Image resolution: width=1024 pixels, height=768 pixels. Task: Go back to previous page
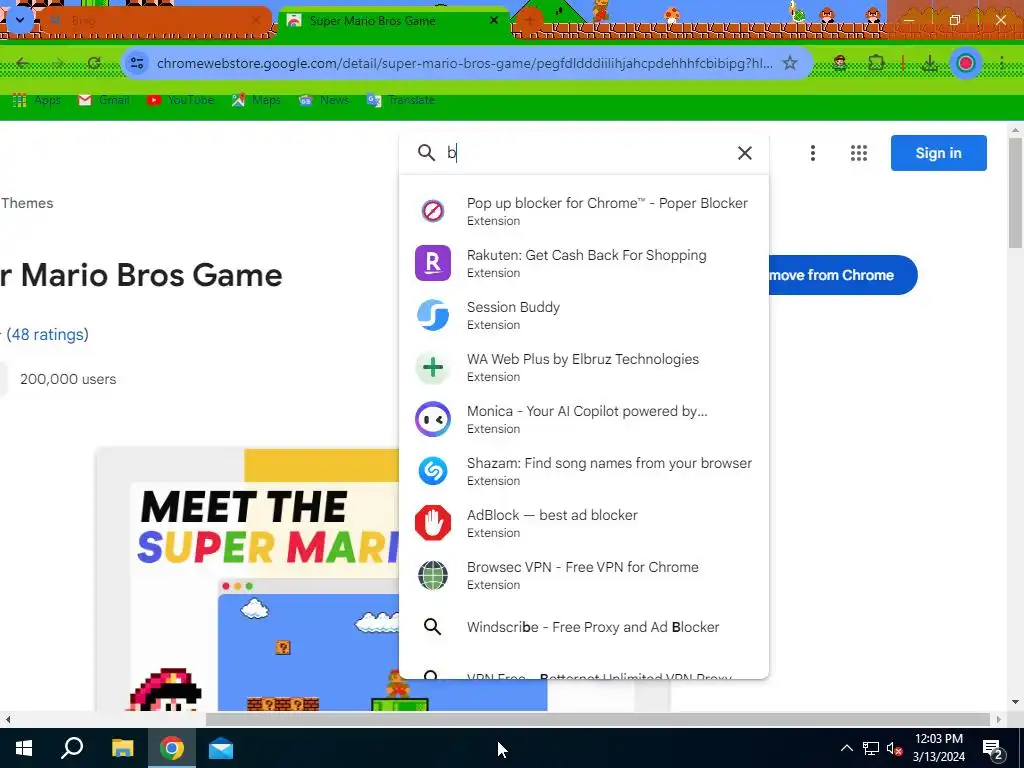tap(23, 63)
